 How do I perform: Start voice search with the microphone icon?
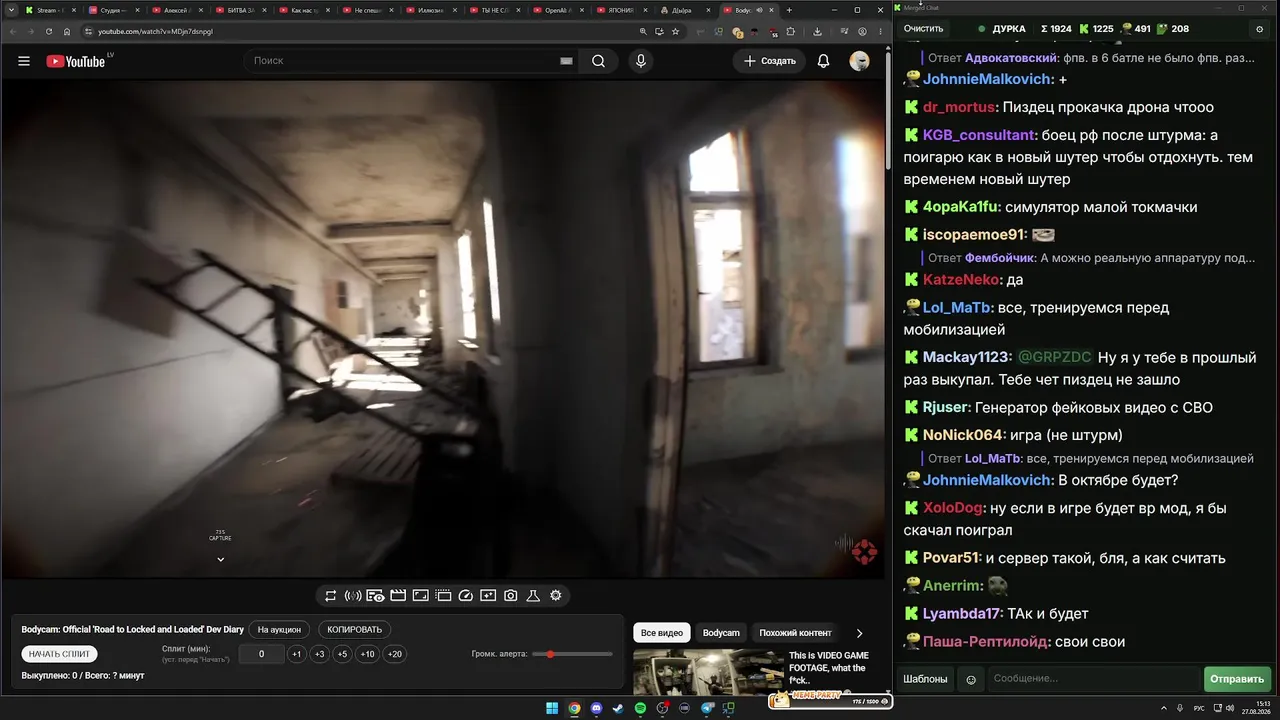(641, 61)
